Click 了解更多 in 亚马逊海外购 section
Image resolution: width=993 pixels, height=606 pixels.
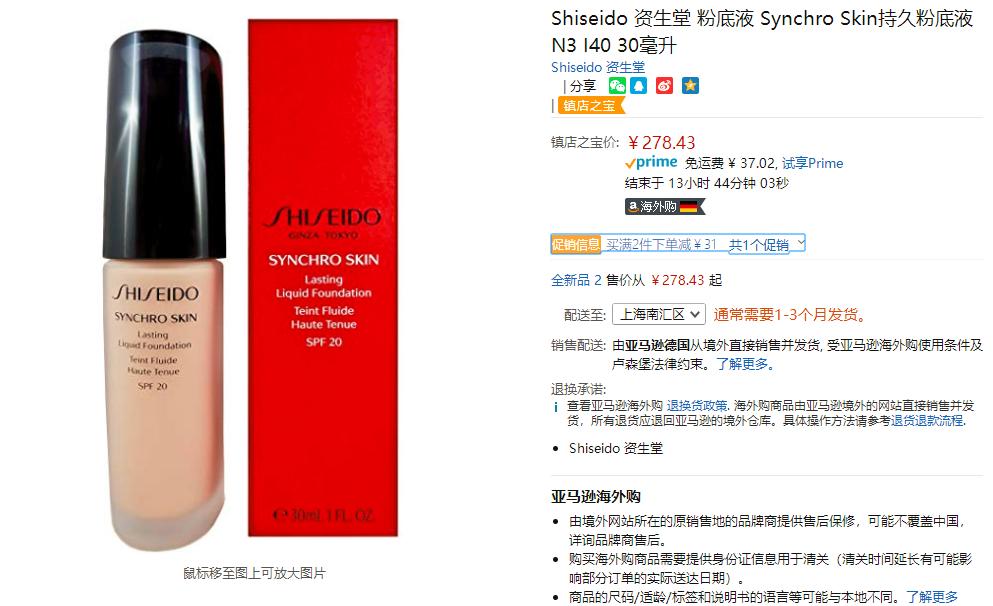point(932,597)
